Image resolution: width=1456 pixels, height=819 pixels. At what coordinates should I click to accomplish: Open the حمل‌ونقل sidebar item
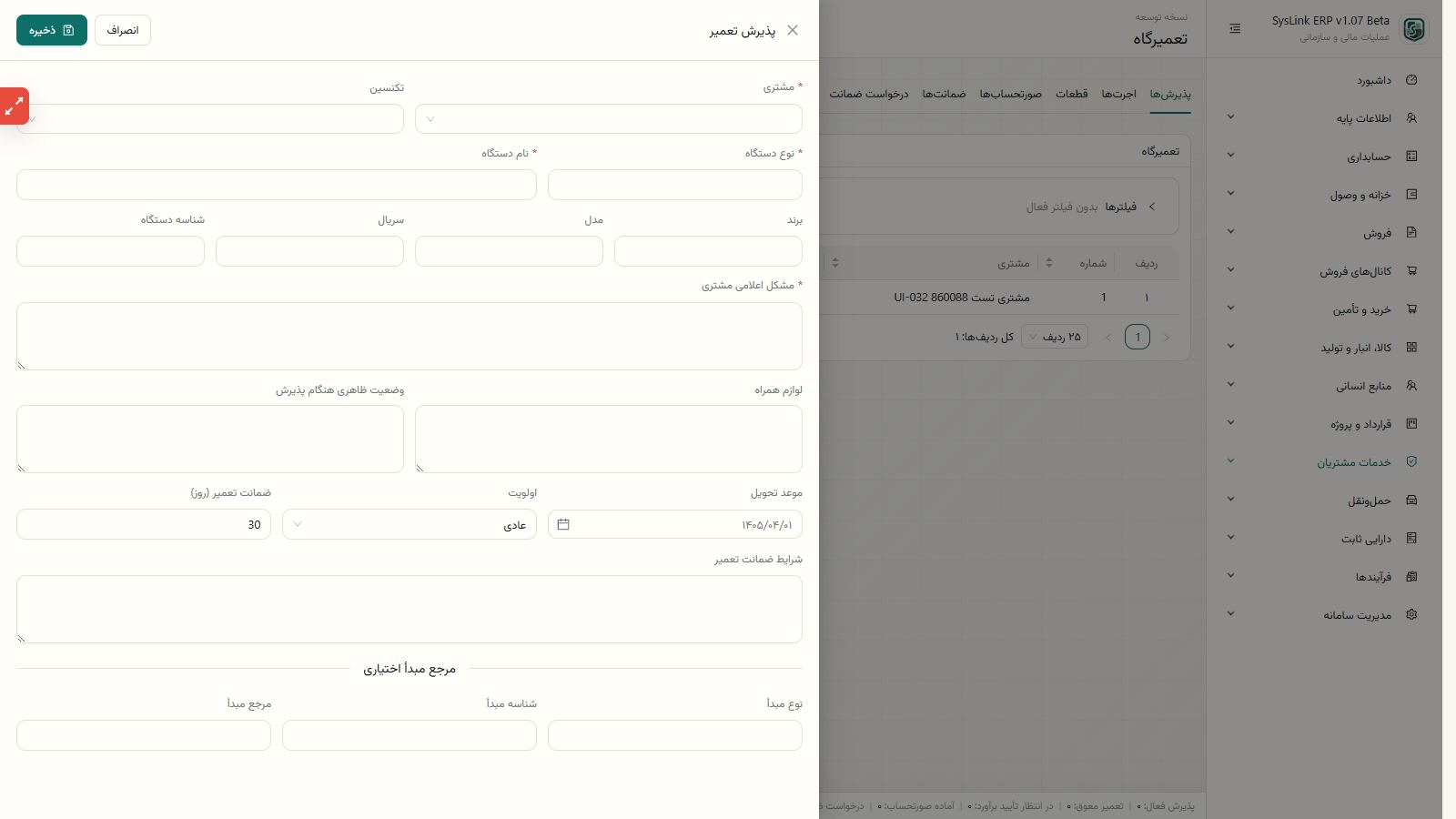tap(1324, 500)
